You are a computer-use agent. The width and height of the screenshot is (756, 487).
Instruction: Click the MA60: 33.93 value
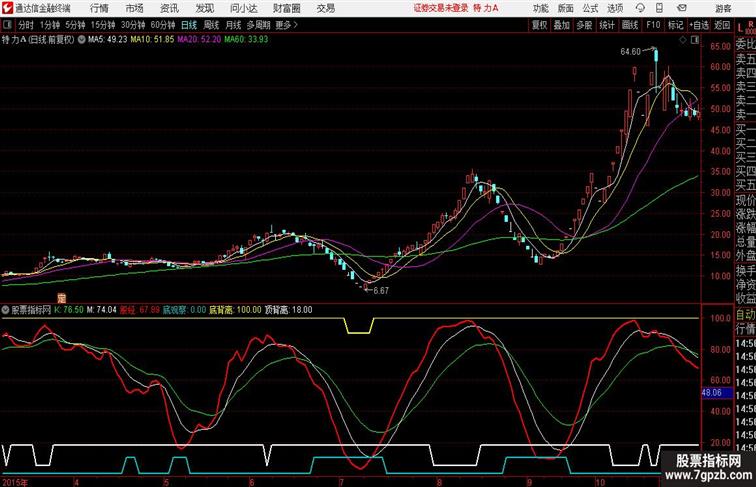(246, 40)
